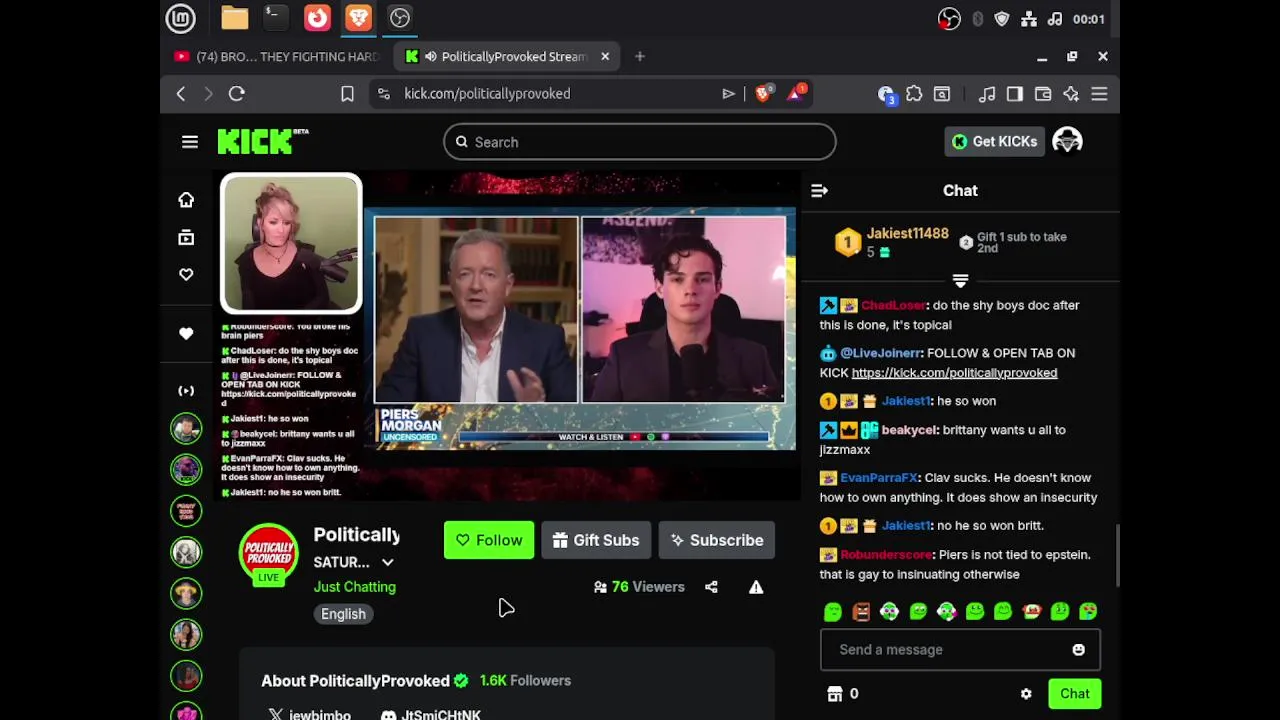Click the chat scrollbar

pyautogui.click(x=1117, y=555)
